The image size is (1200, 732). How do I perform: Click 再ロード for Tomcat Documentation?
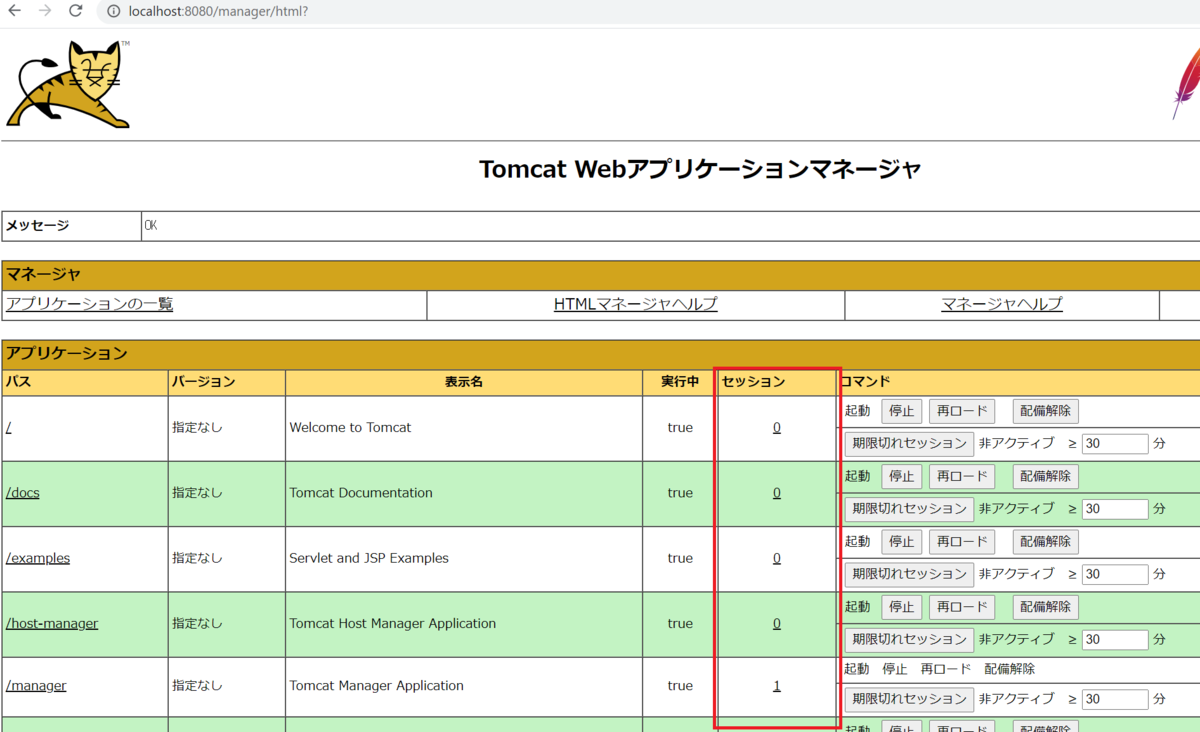(961, 476)
